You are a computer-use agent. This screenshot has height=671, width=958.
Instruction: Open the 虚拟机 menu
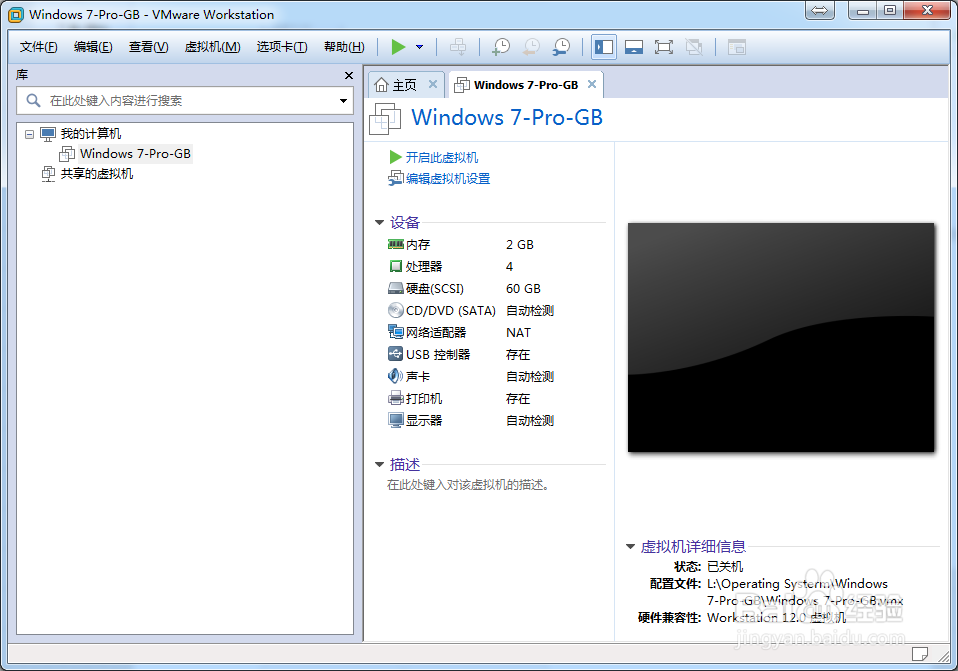point(212,47)
